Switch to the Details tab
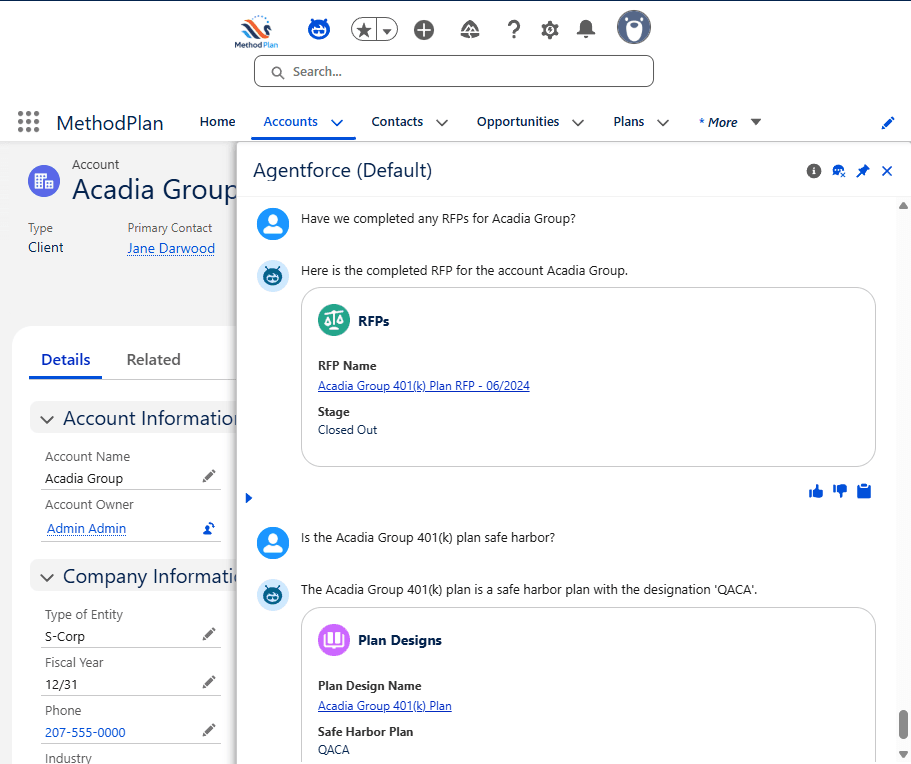This screenshot has width=911, height=764. pos(66,360)
